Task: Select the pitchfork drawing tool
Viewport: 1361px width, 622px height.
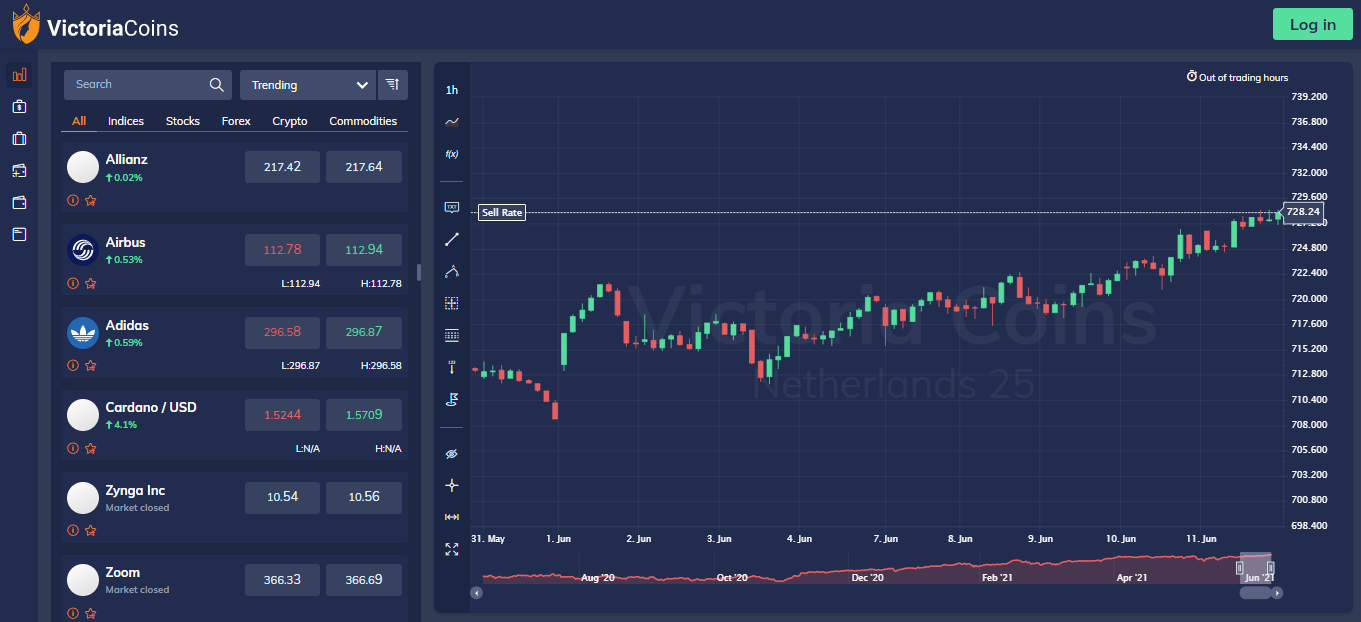Action: 452,271
